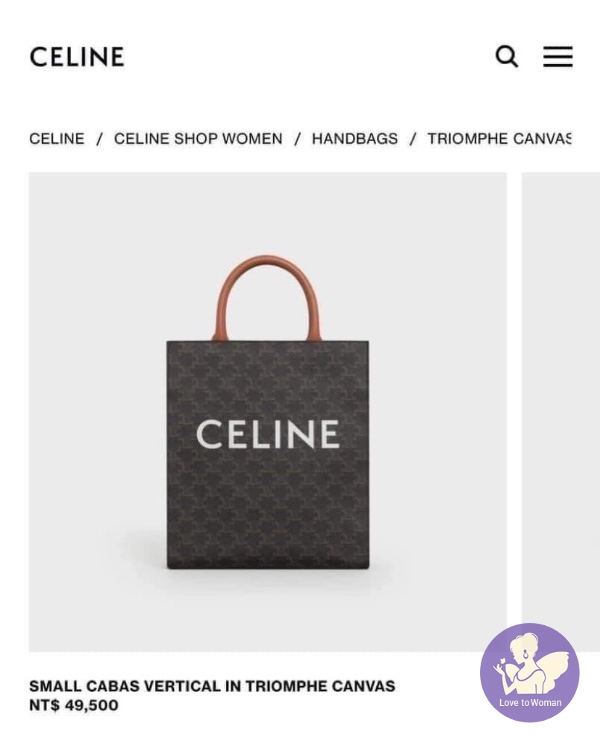Click the slash separator after the first CELINE breadcrumb
Viewport: 600px width, 750px height.
(x=99, y=139)
